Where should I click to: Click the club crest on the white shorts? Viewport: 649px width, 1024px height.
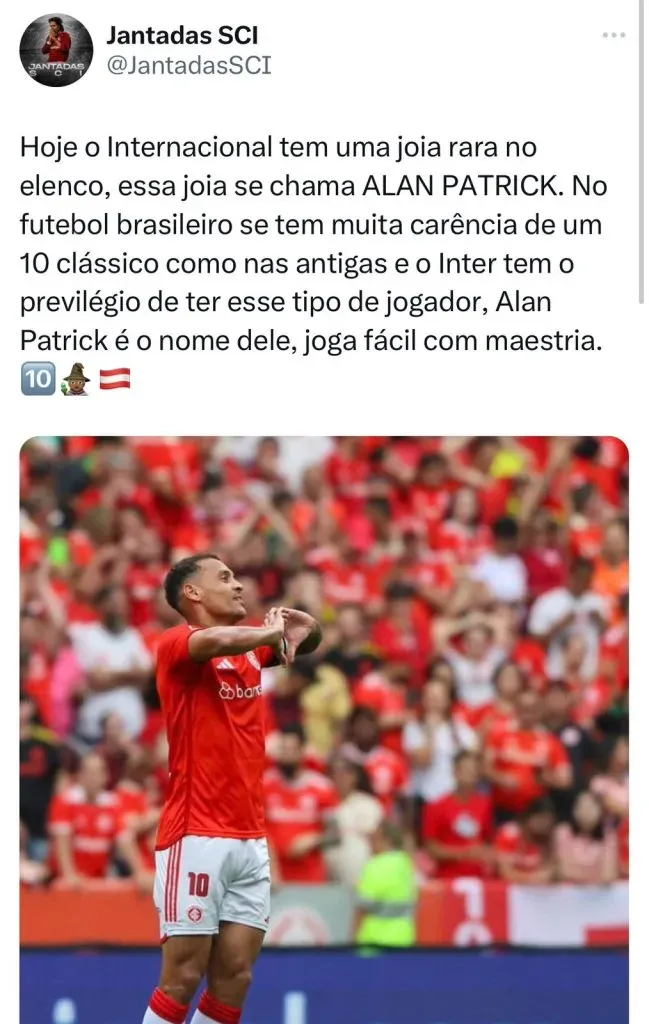tap(195, 914)
